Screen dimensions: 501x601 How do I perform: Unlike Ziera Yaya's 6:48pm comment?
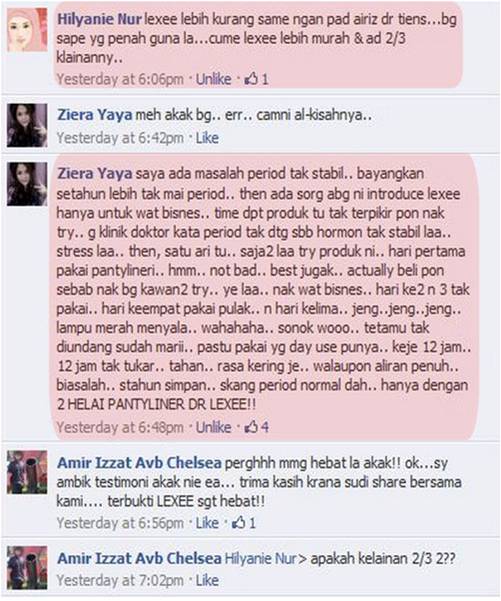(x=214, y=427)
